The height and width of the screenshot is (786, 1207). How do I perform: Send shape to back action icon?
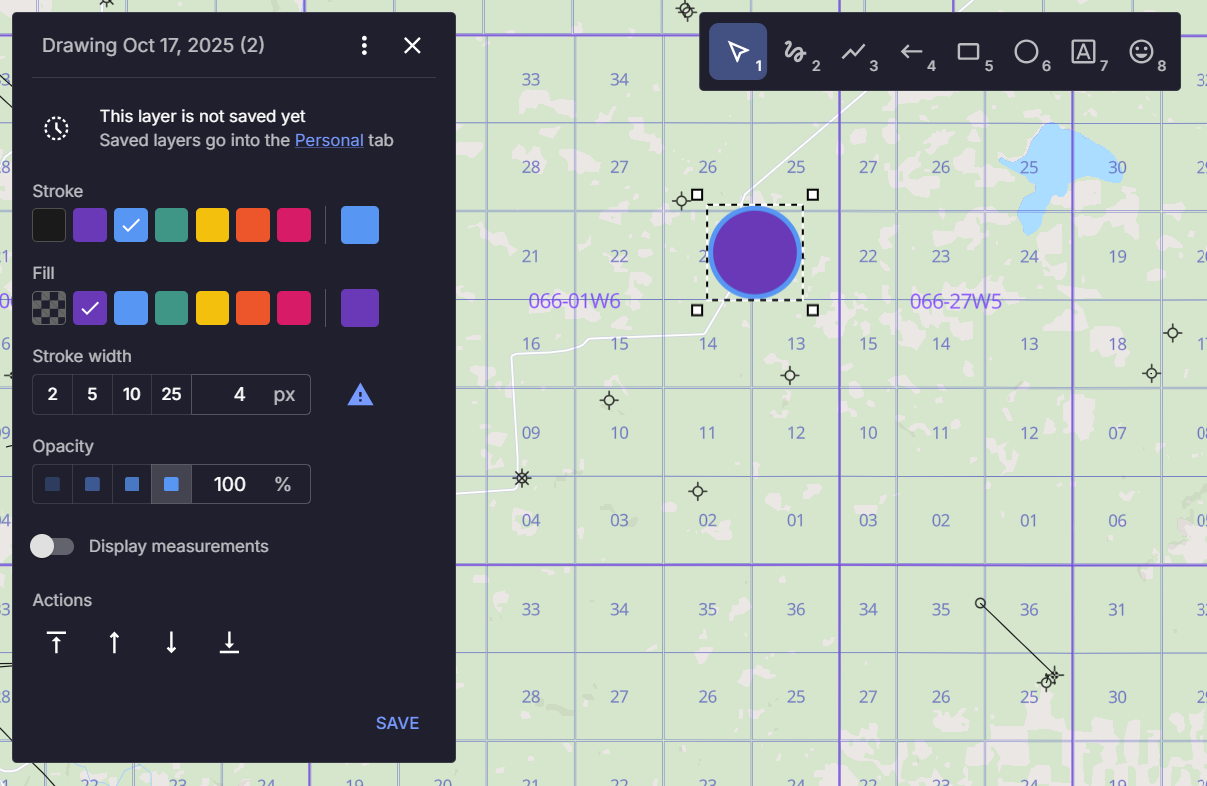click(x=229, y=643)
